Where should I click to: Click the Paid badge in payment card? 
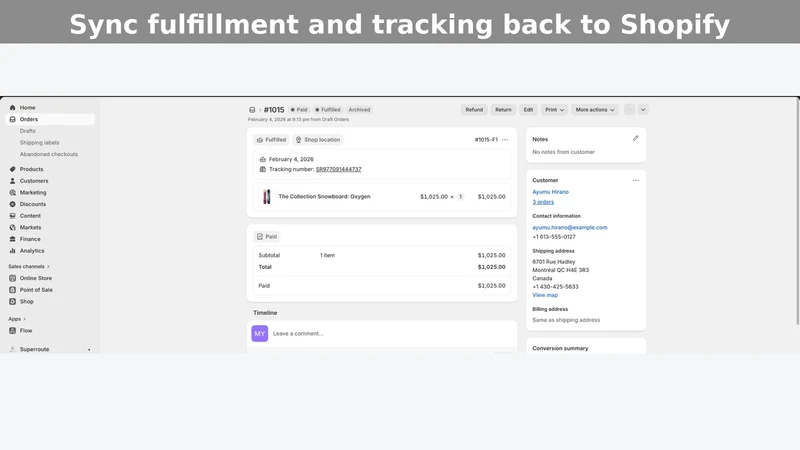pos(267,237)
